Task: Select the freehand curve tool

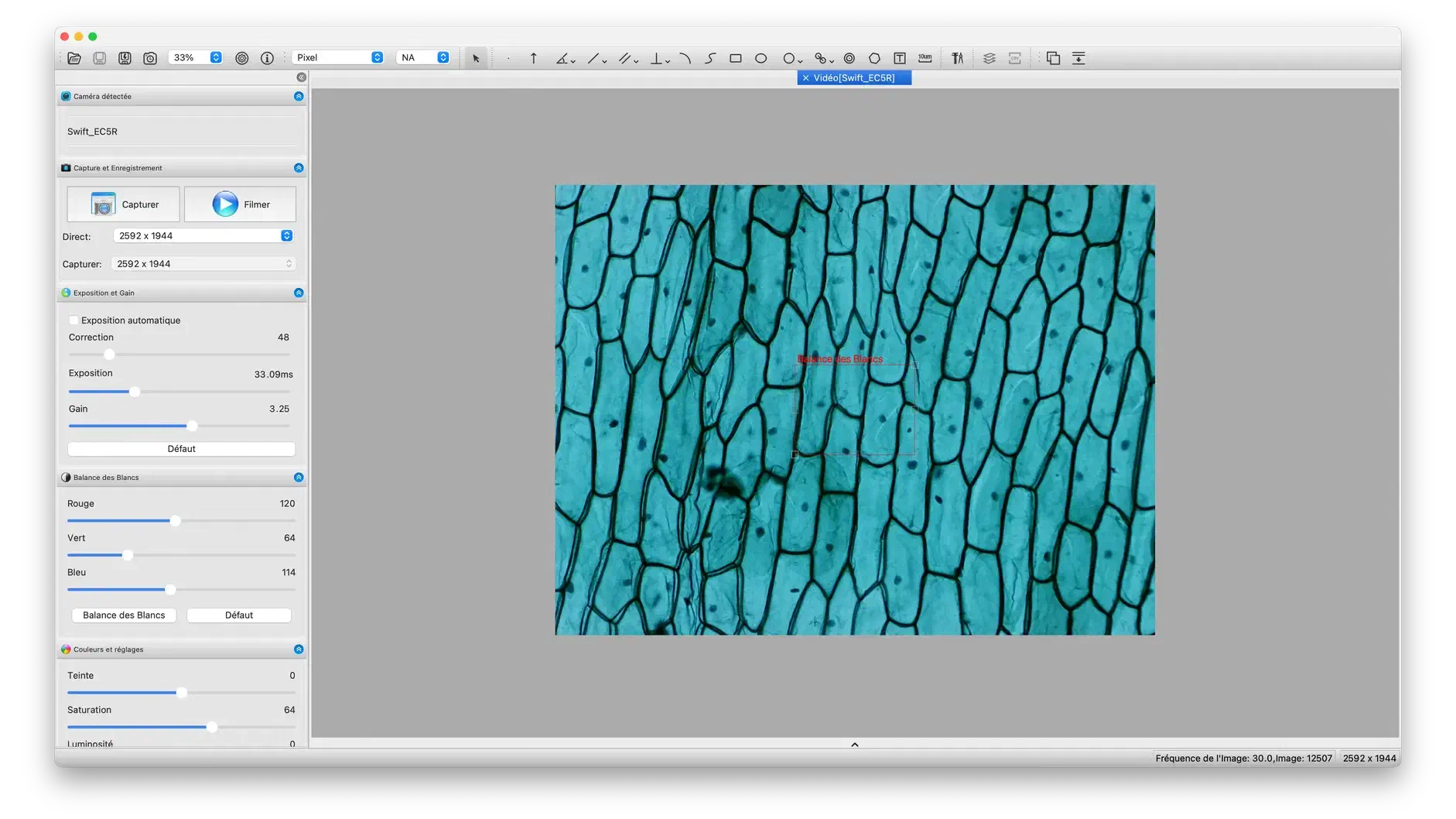Action: pos(710,58)
